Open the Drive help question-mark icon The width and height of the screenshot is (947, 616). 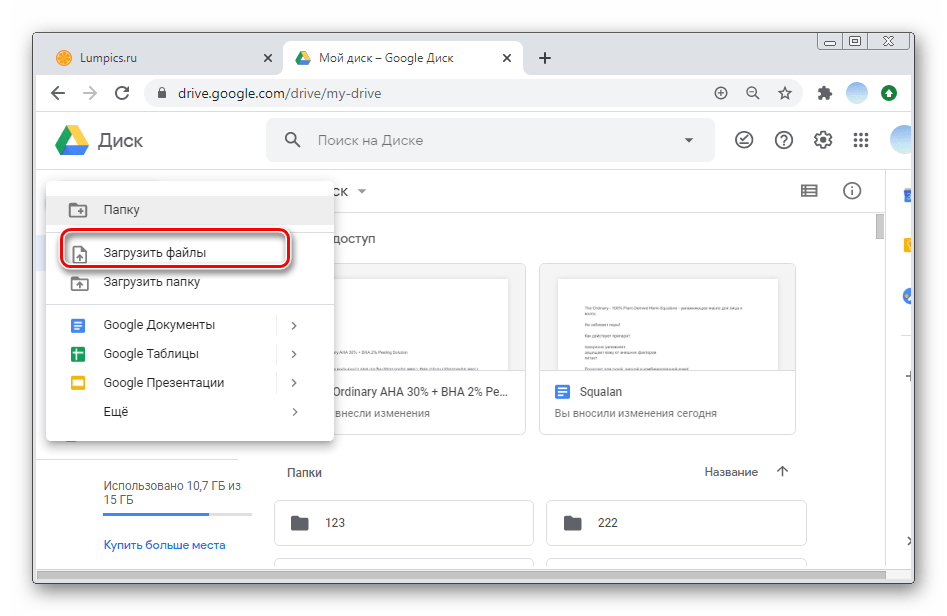[783, 140]
